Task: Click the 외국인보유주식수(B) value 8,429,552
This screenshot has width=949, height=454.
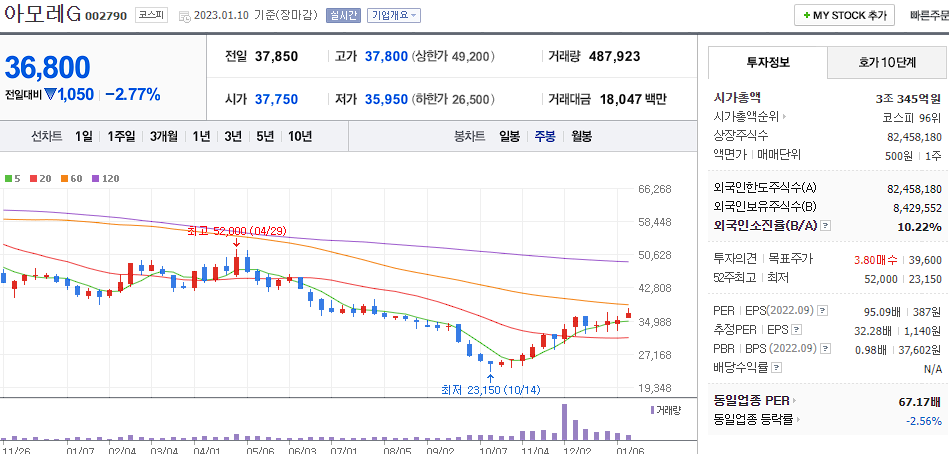Action: coord(917,208)
